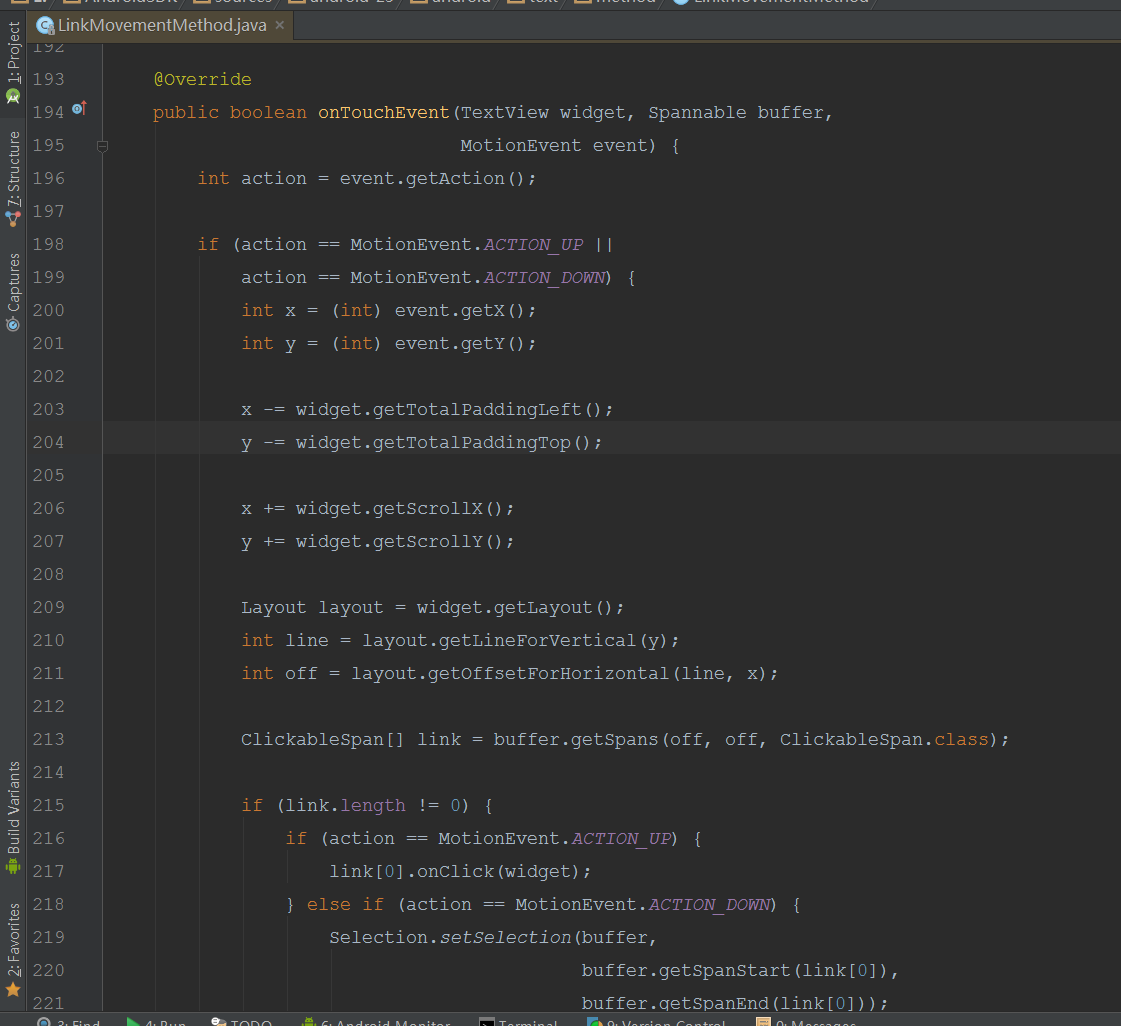Open the 1: Project tool window

pyautogui.click(x=13, y=61)
